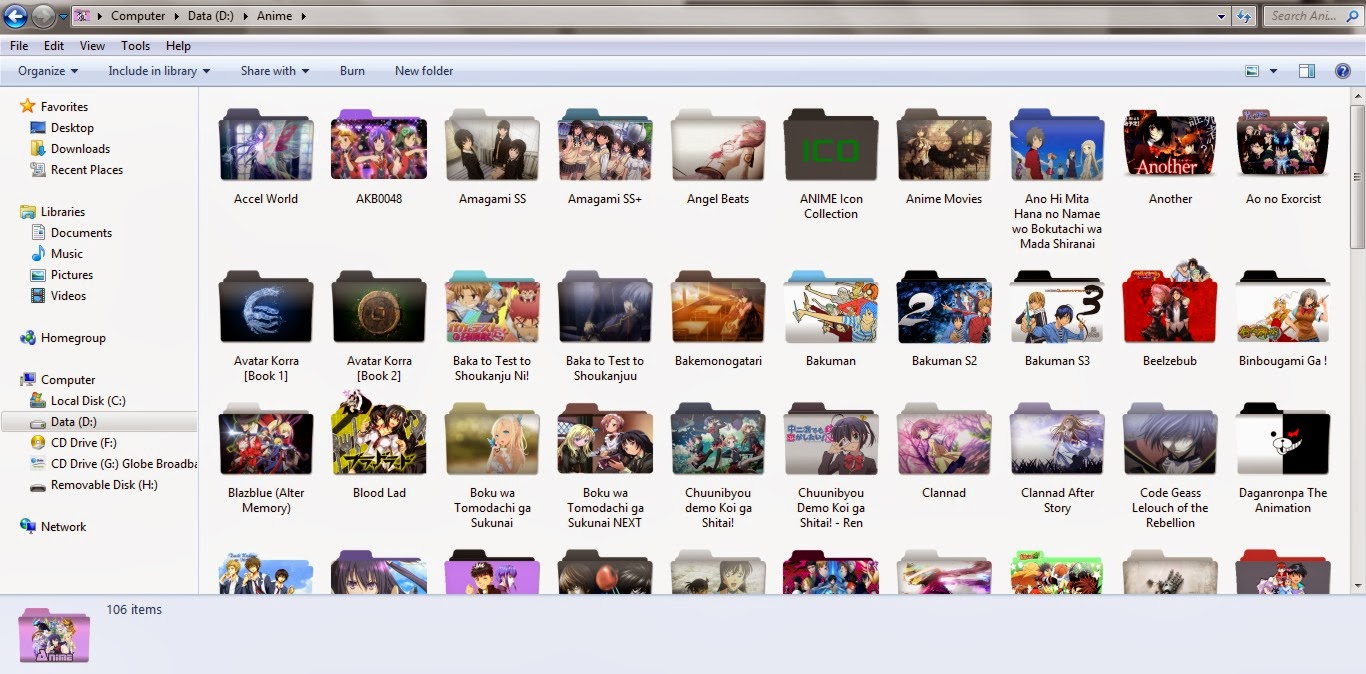1366x674 pixels.
Task: Open Baka to Test to Shoukanju Ni! folder
Action: click(x=492, y=307)
